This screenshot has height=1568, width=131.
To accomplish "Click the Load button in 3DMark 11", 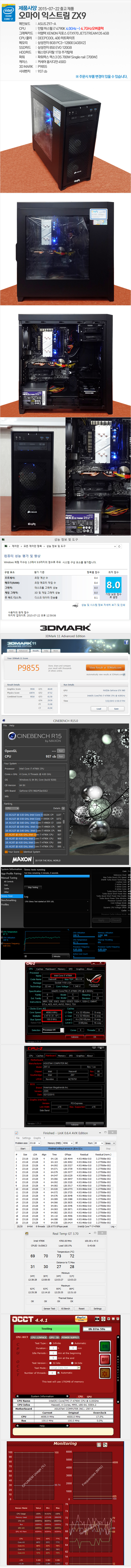I will 99,708.
